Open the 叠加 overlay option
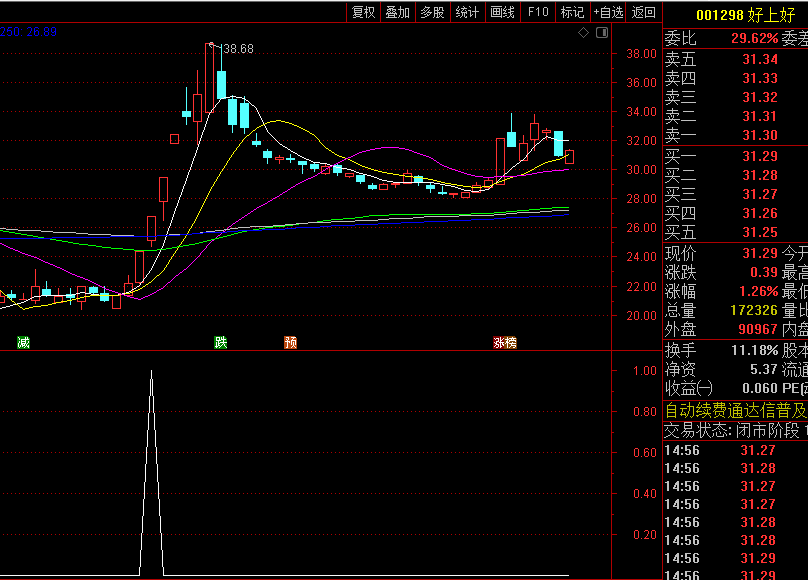The height and width of the screenshot is (580, 808). pyautogui.click(x=397, y=12)
